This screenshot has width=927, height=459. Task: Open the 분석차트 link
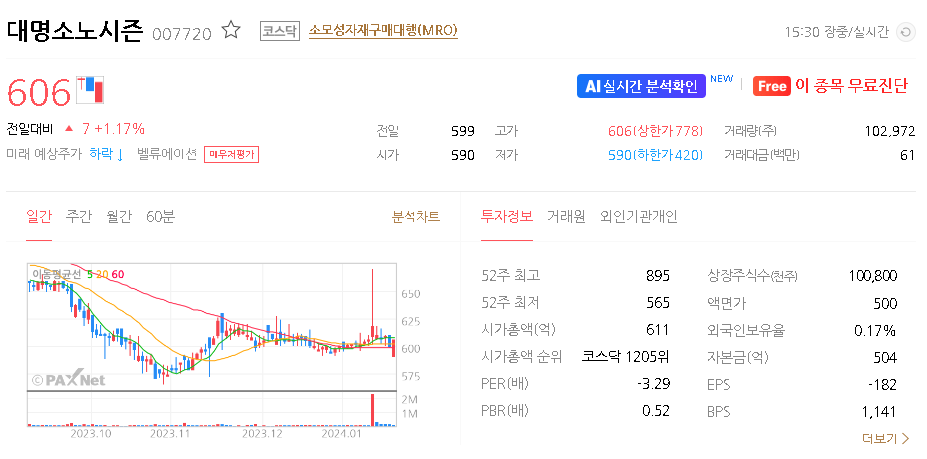tap(416, 216)
